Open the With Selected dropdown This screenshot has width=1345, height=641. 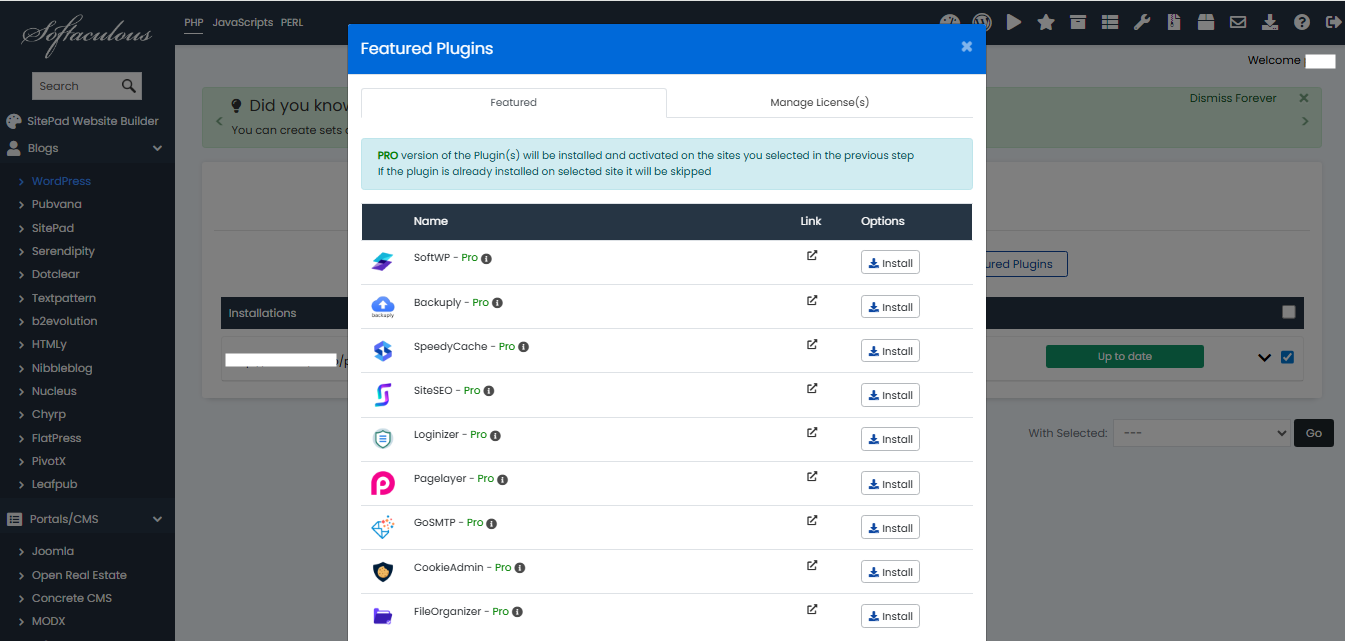pyautogui.click(x=1201, y=433)
